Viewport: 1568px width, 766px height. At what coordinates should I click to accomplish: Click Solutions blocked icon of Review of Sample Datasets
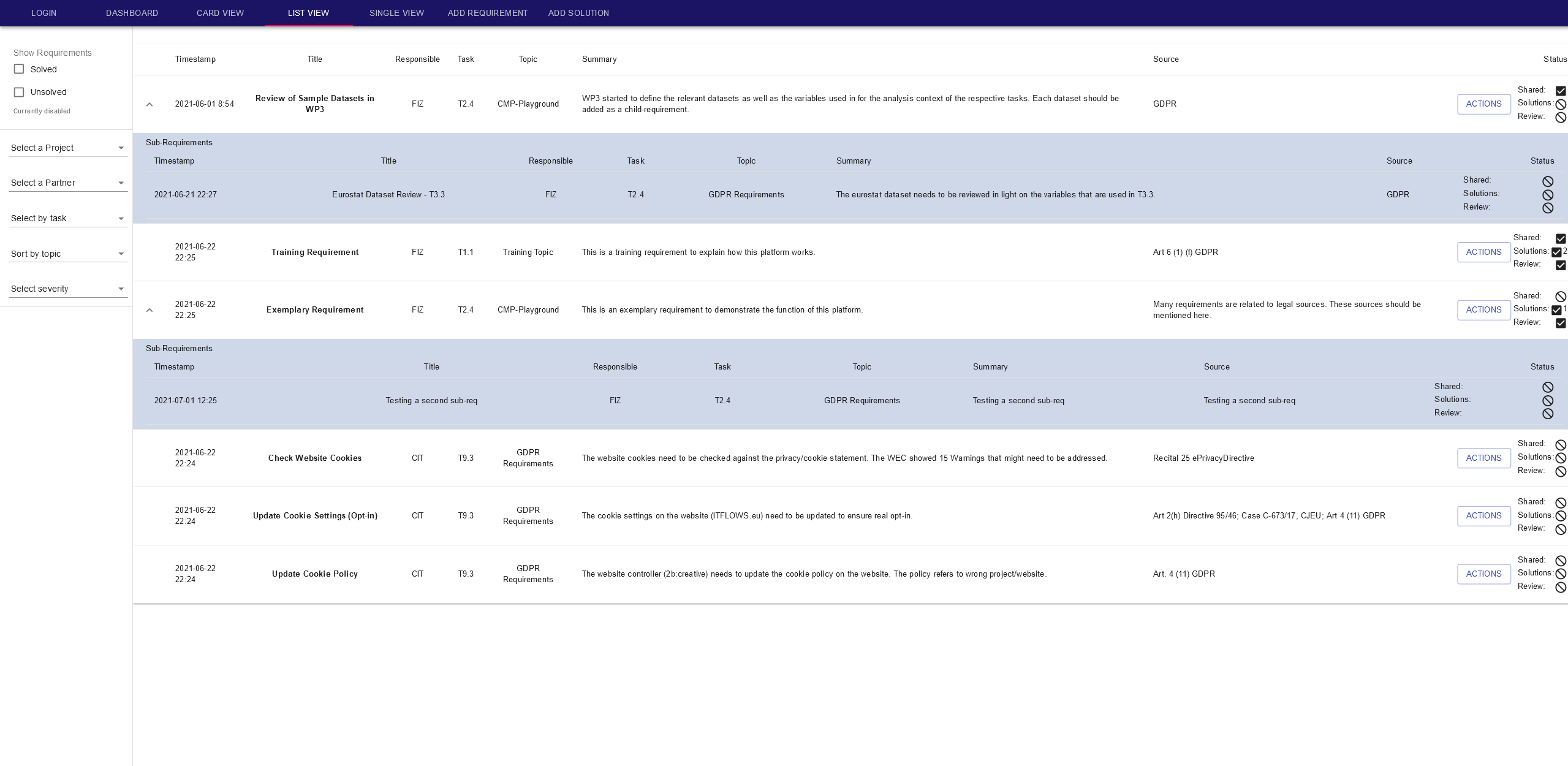1561,104
